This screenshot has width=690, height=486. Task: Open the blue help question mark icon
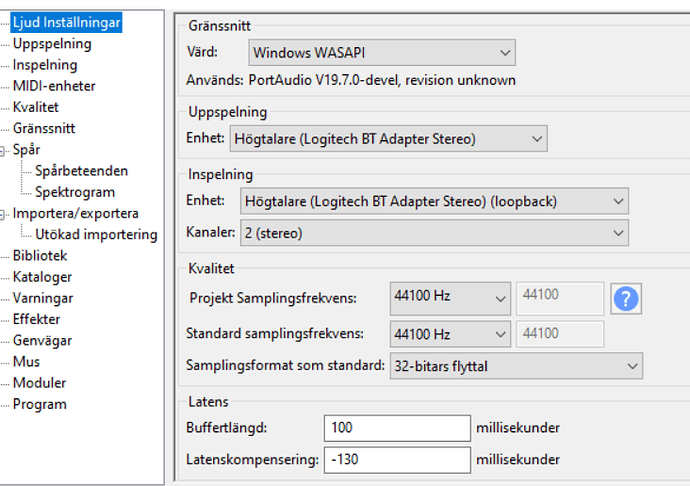click(626, 299)
